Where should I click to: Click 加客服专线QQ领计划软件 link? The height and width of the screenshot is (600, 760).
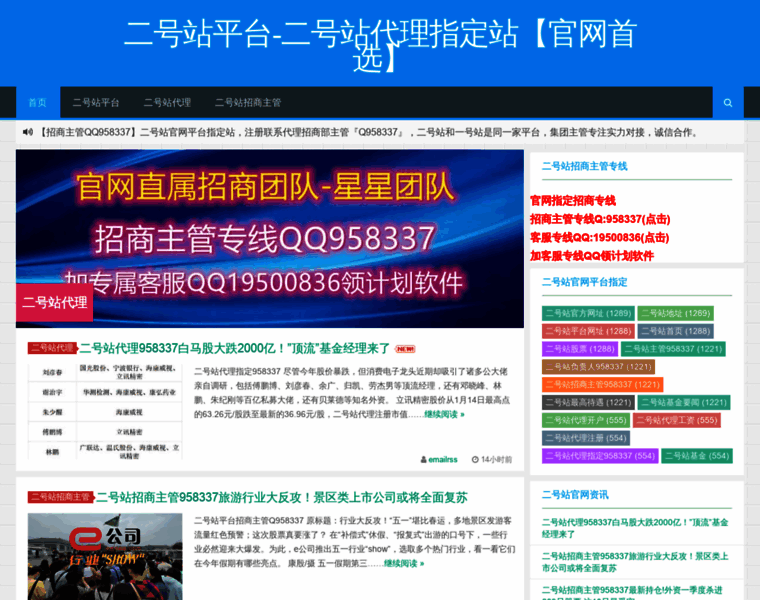(592, 256)
